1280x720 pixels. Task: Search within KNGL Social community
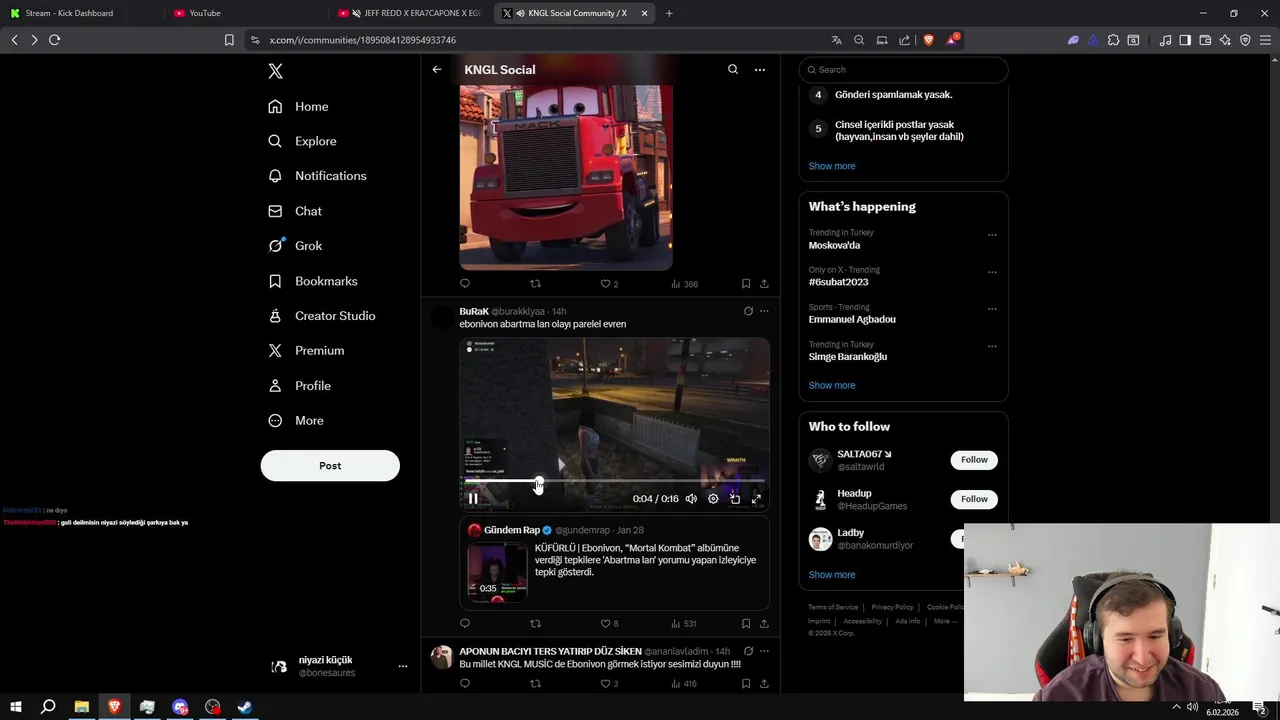click(733, 70)
